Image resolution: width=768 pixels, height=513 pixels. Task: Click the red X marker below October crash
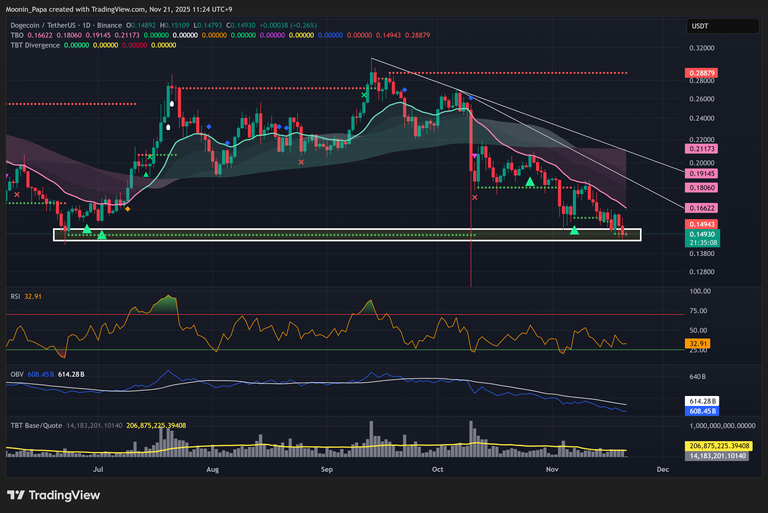point(474,198)
